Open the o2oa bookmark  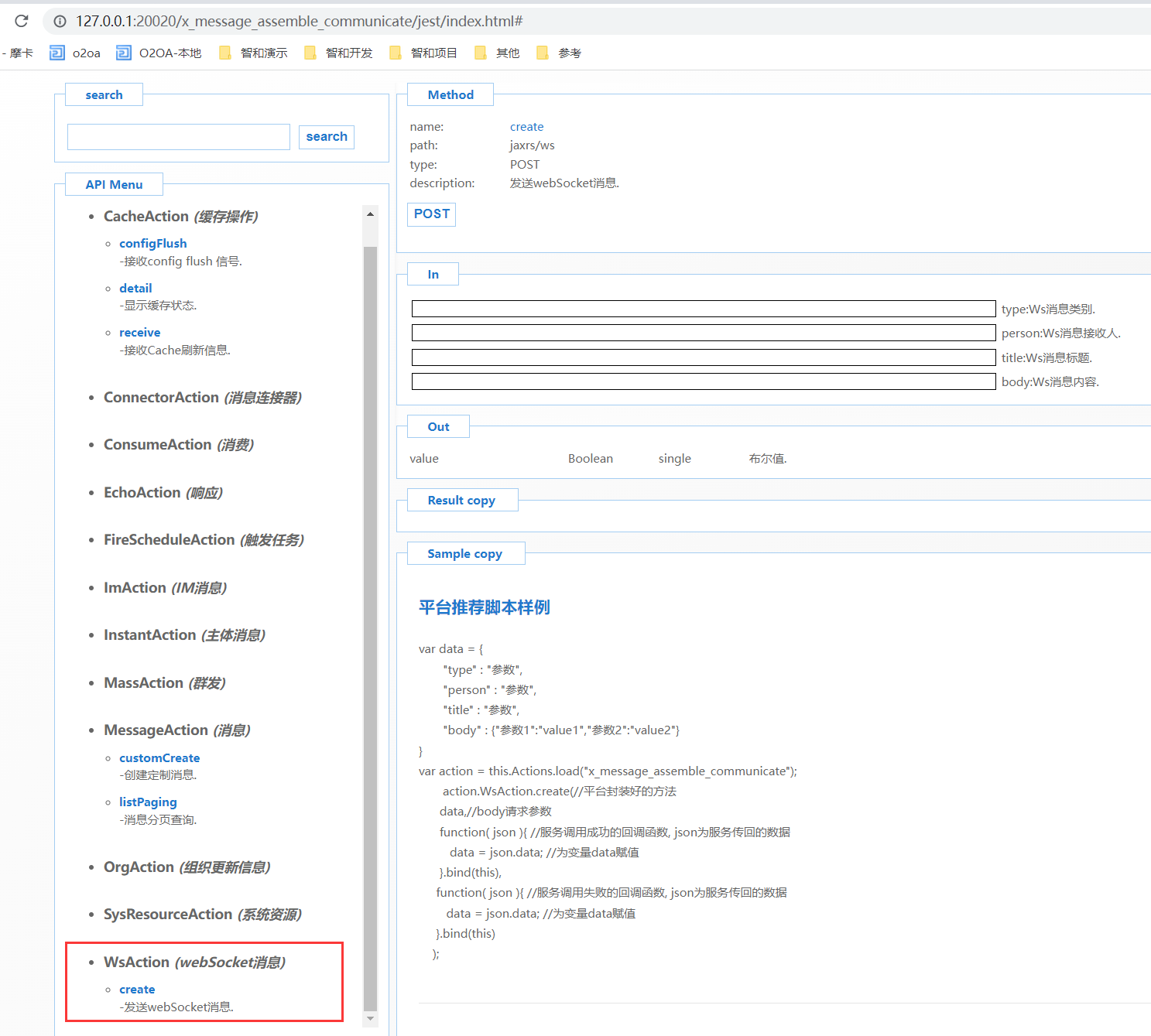pos(75,53)
